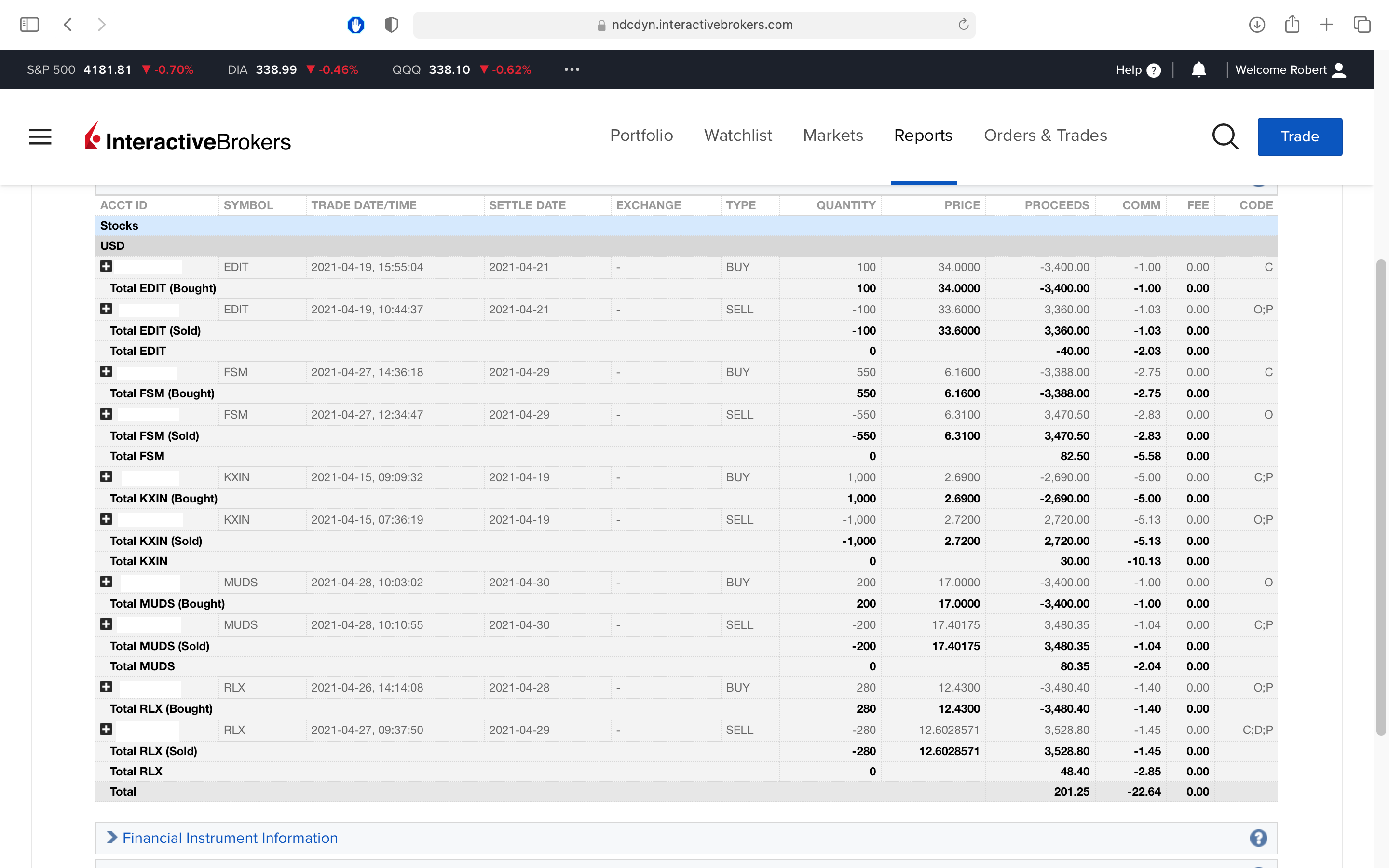The height and width of the screenshot is (868, 1389).
Task: Click the user profile icon
Action: click(1339, 70)
